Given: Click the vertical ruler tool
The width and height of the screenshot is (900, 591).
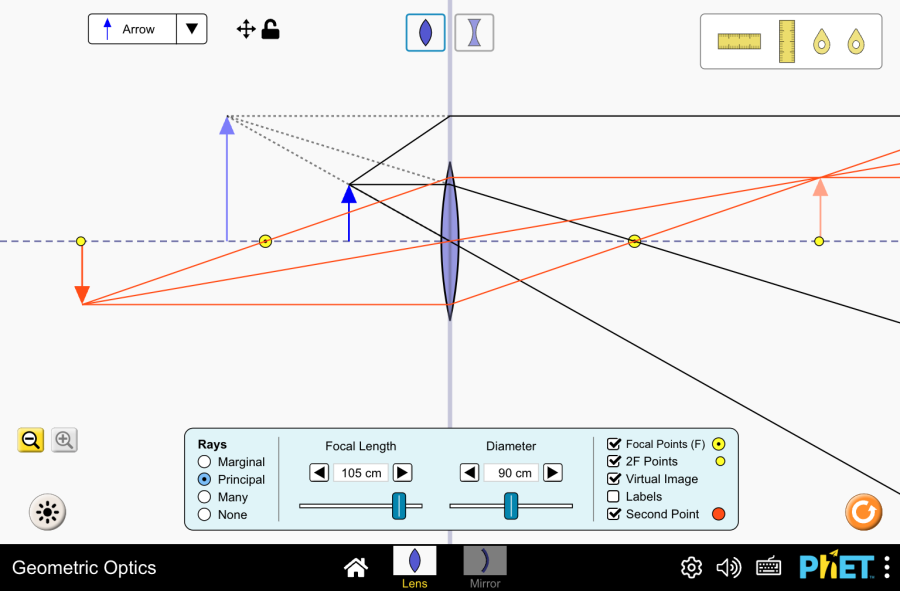Looking at the screenshot, I should click(x=787, y=41).
